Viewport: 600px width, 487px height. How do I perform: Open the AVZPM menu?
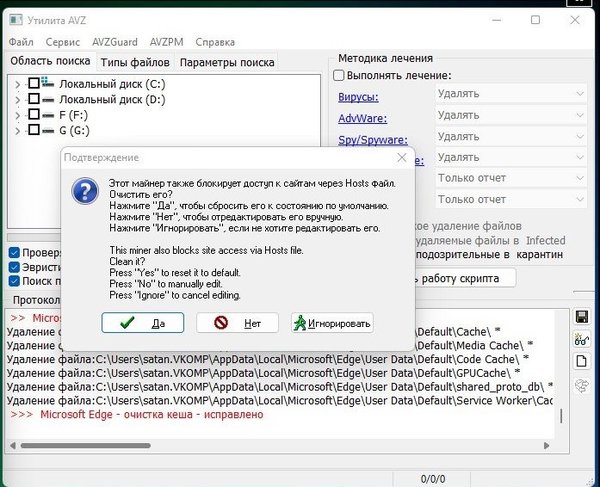[x=166, y=42]
